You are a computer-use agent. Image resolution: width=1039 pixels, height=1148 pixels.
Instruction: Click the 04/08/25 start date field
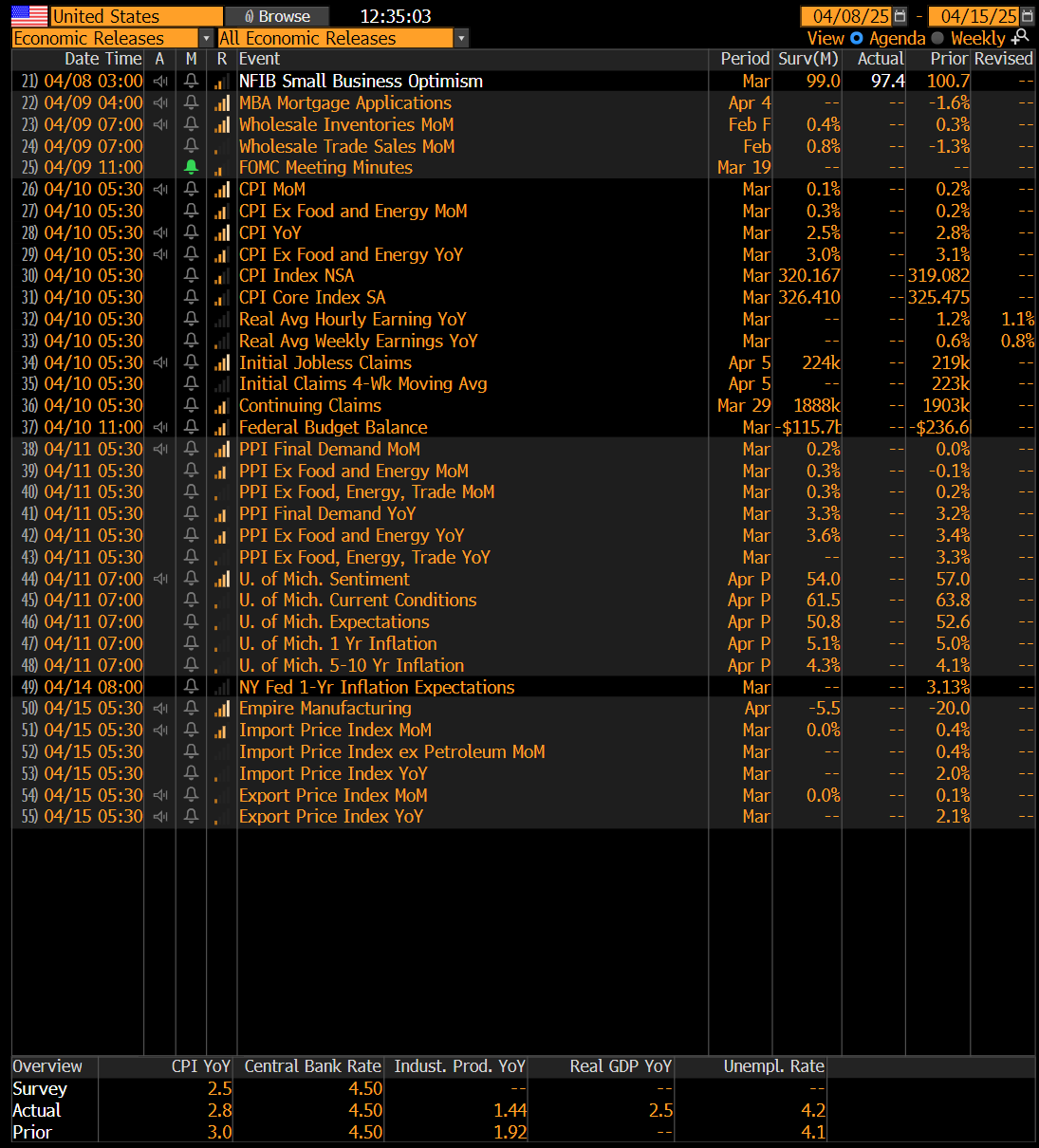point(845,16)
